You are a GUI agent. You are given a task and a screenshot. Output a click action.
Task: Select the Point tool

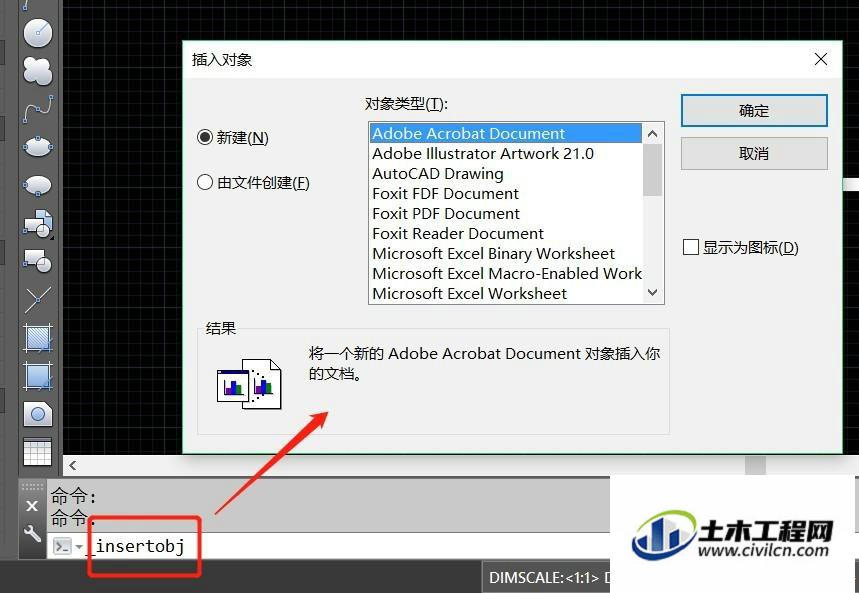[38, 299]
